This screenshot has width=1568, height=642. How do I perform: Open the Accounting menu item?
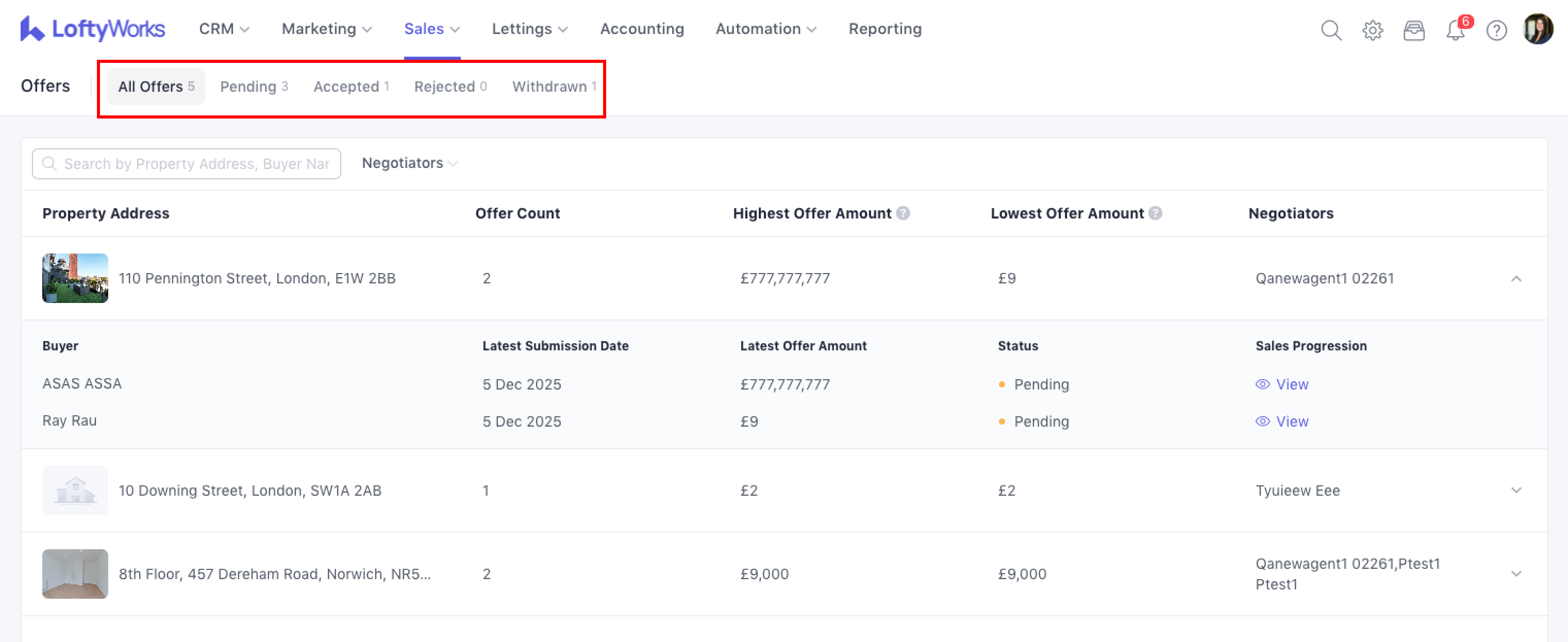(642, 29)
